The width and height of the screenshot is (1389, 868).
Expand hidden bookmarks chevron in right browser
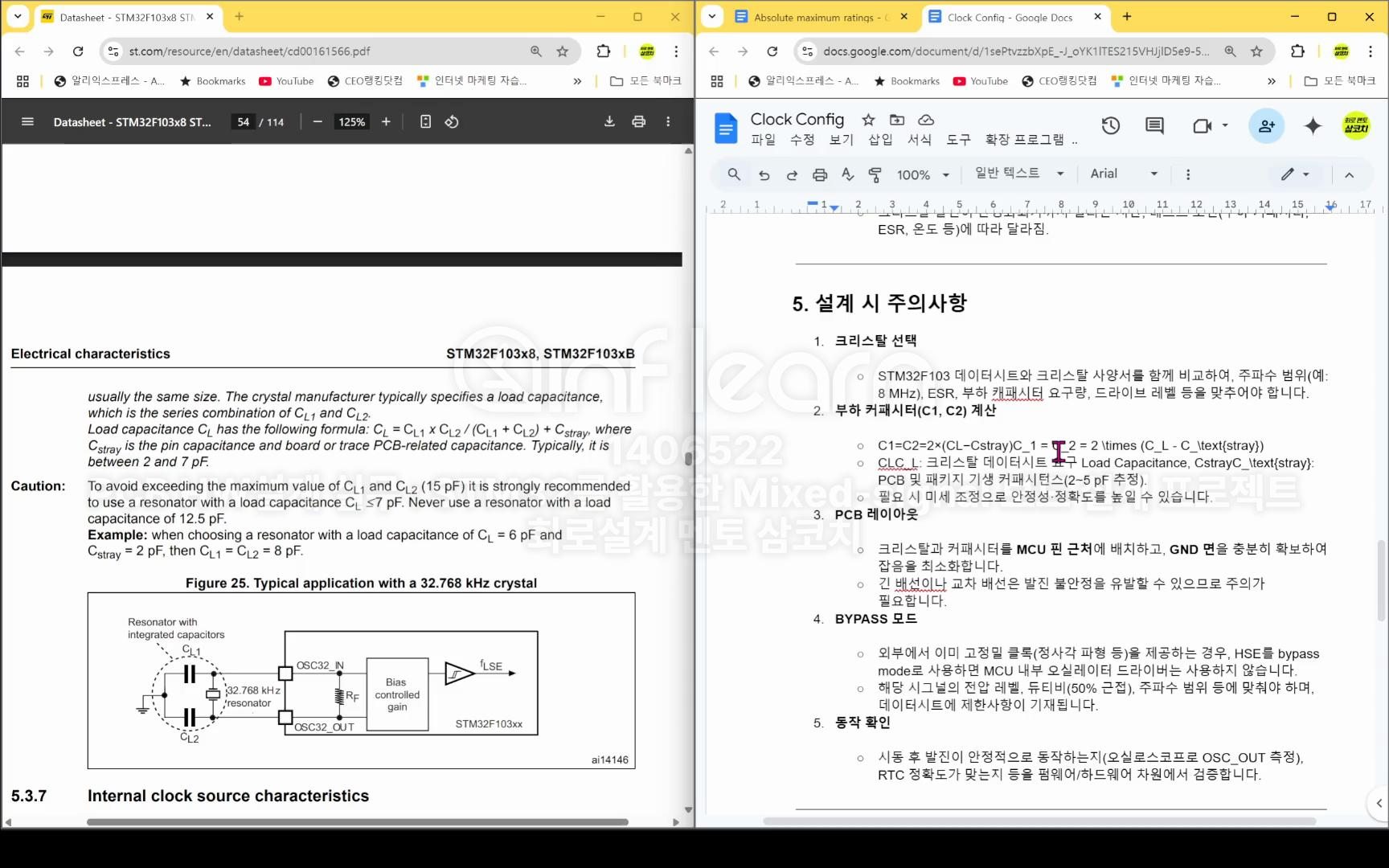tap(1272, 81)
